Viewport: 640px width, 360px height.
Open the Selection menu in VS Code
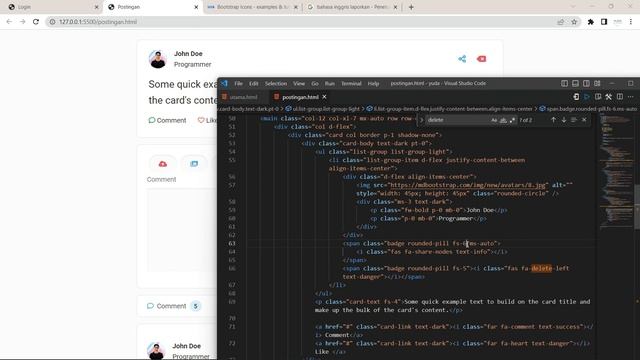276,83
